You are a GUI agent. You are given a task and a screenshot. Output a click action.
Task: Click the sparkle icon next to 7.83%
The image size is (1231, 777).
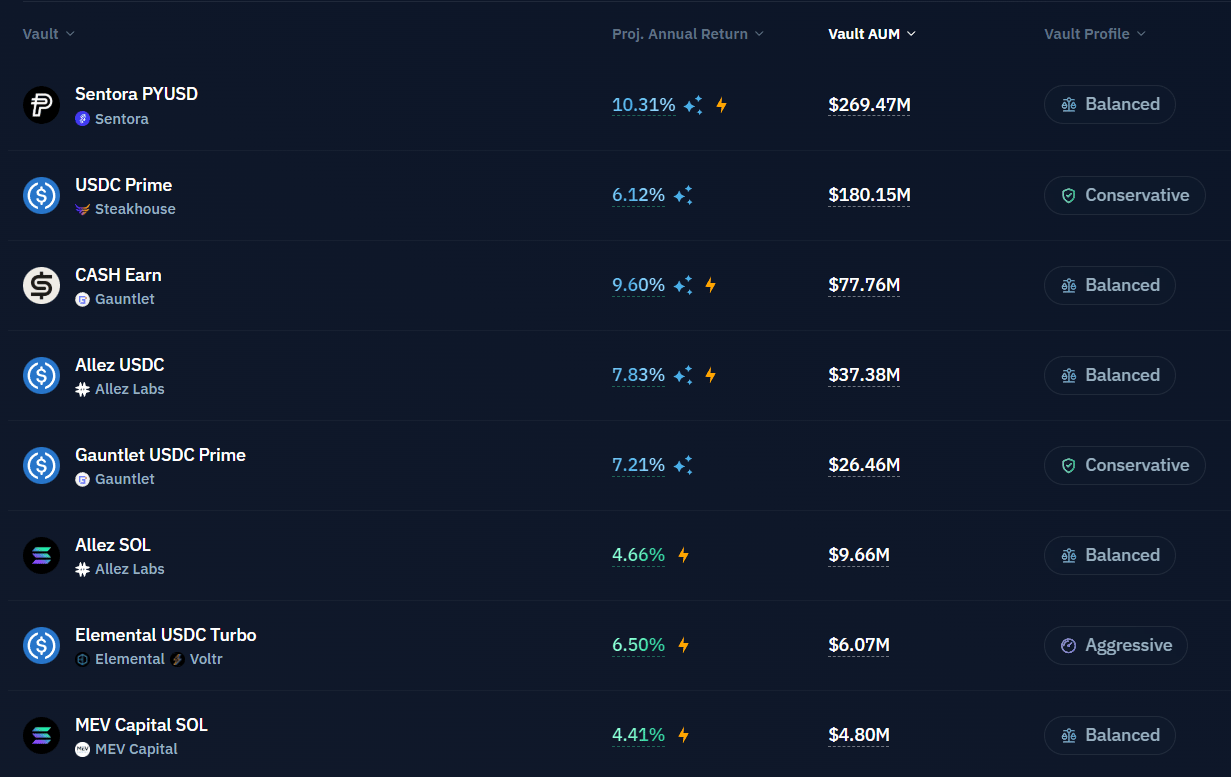pos(683,375)
